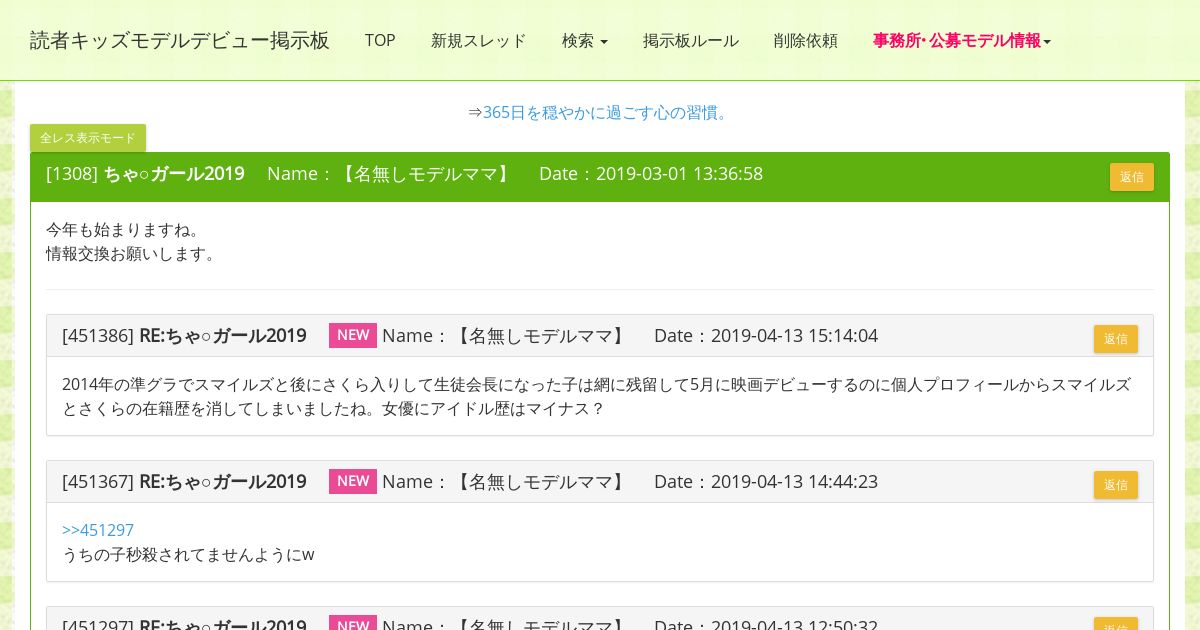
Task: Open 掲示板ルール page
Action: 691,41
